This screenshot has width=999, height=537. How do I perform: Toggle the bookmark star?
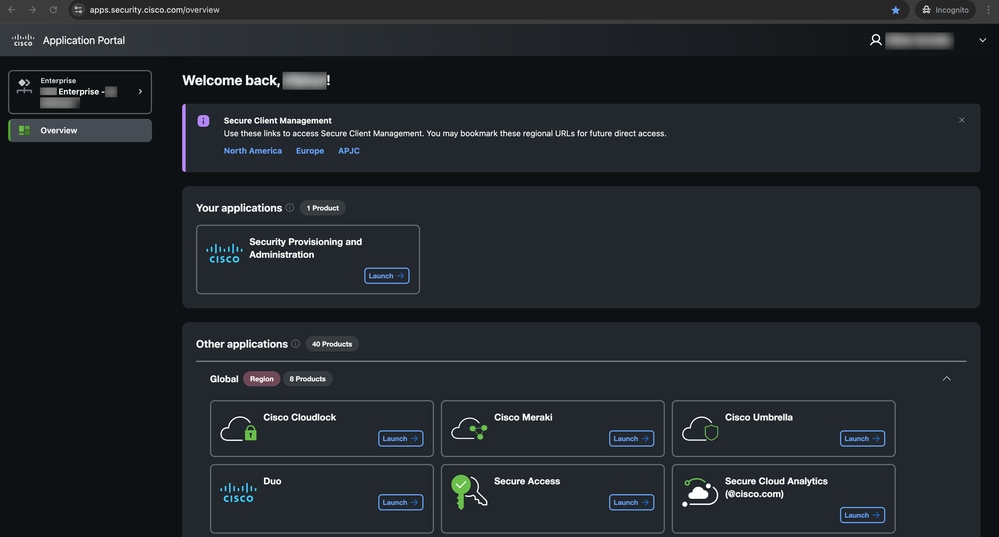[896, 10]
